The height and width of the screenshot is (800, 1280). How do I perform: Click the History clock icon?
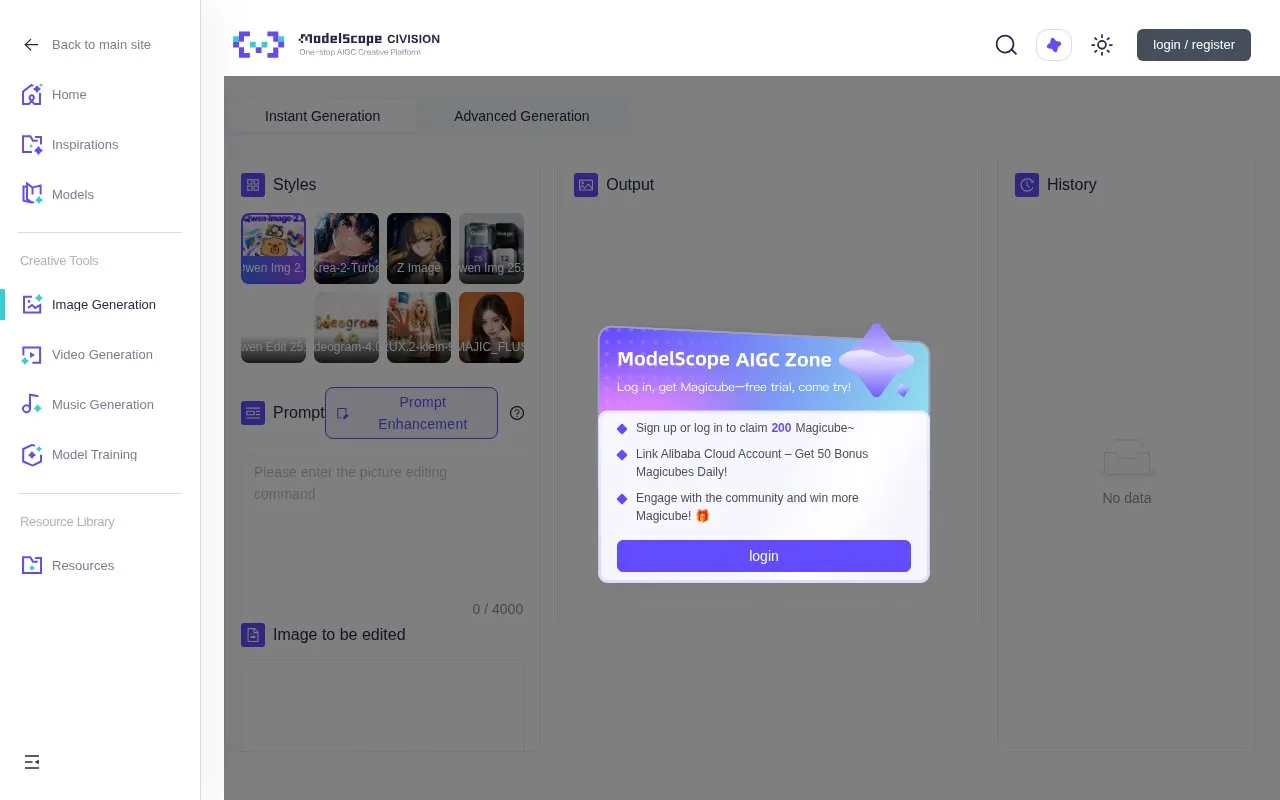[1027, 185]
